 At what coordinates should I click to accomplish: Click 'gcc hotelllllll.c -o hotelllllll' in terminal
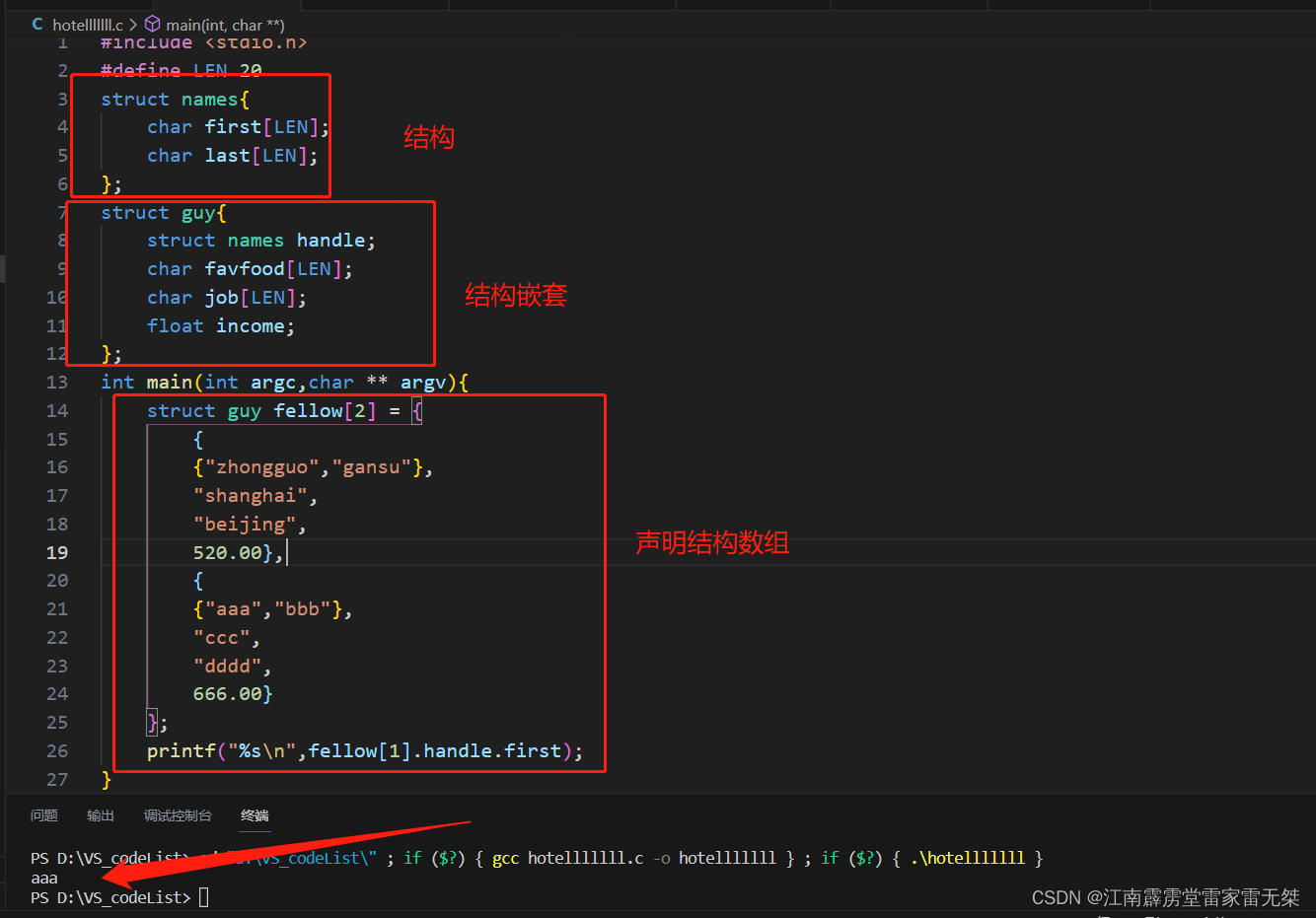coord(634,858)
